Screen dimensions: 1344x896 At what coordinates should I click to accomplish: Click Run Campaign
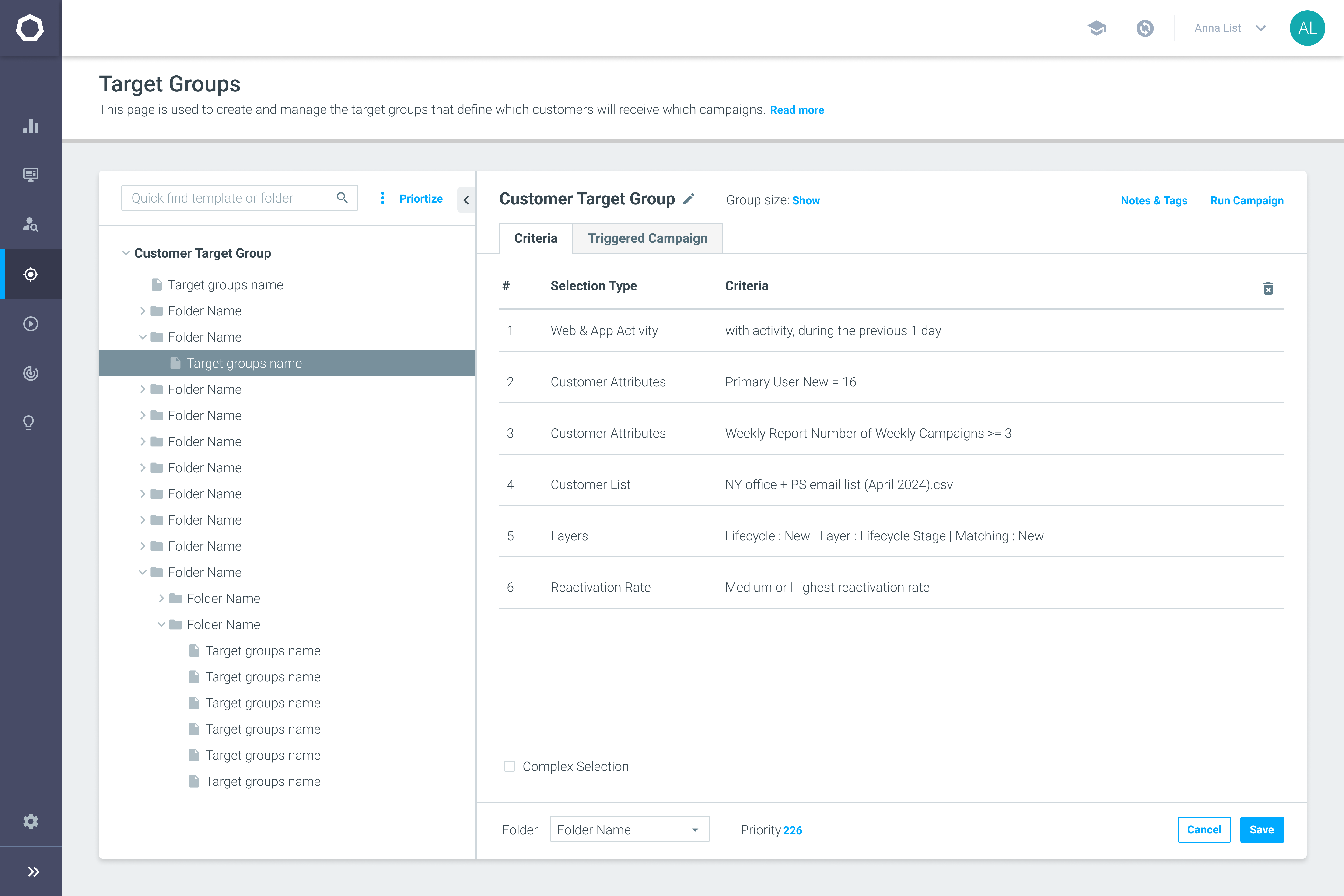pyautogui.click(x=1247, y=201)
